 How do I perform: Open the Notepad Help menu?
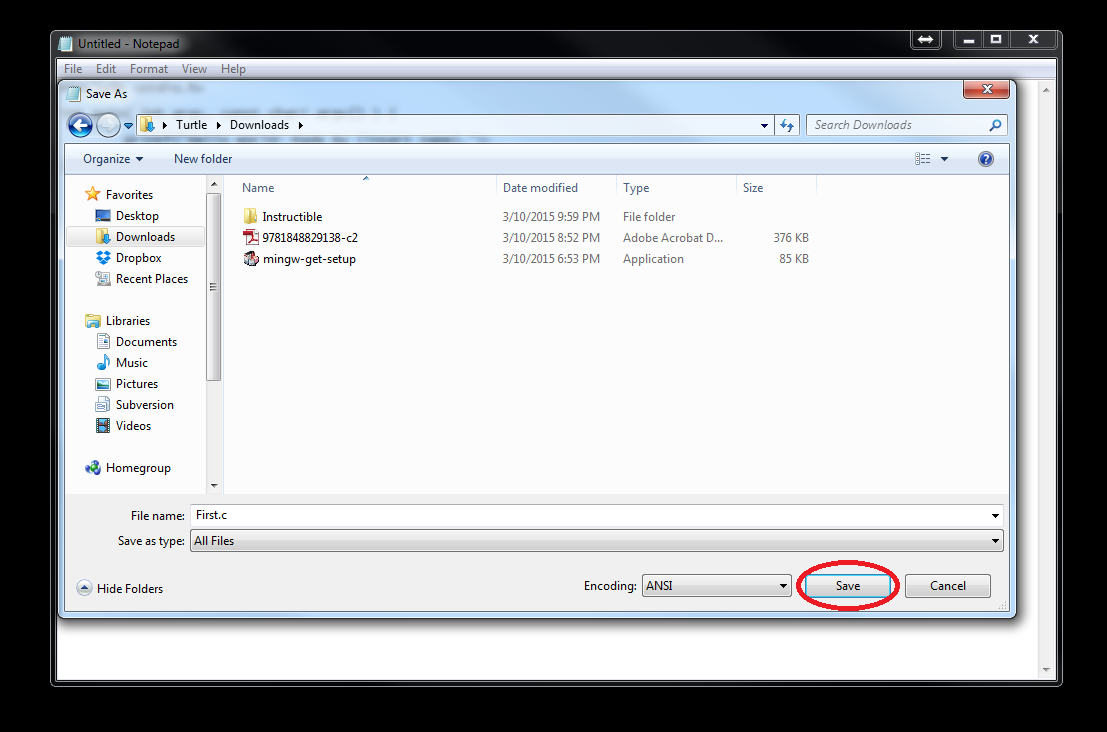[x=233, y=68]
